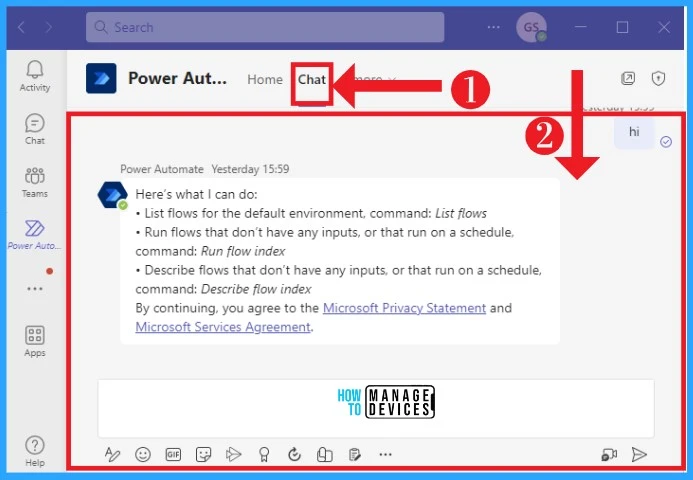Pop out the app in new window
The width and height of the screenshot is (693, 480).
628,78
